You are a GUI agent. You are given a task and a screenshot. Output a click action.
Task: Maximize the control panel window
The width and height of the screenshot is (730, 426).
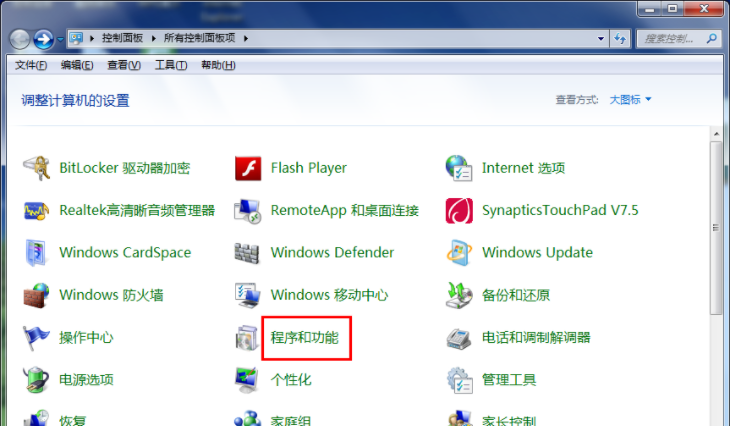(x=672, y=9)
